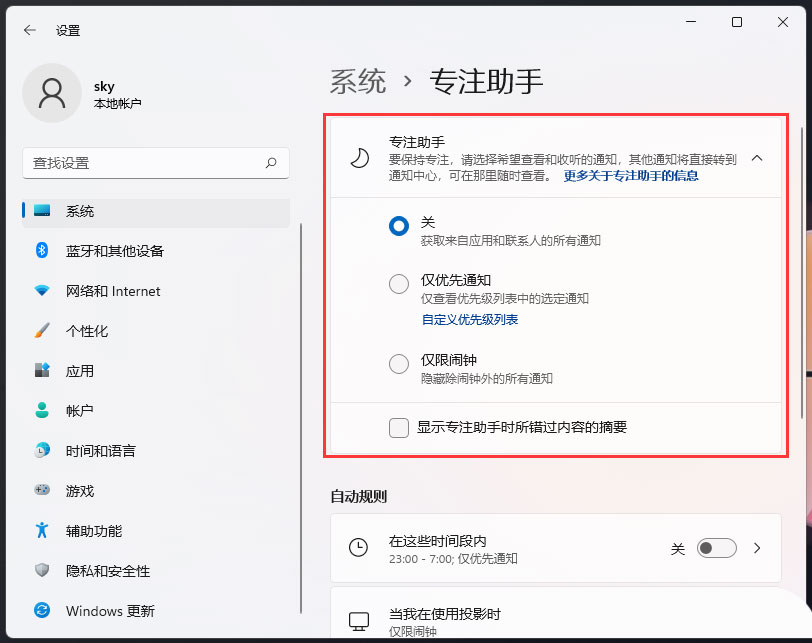The width and height of the screenshot is (812, 643).
Task: Click the Windows 更新 refresh icon
Action: pyautogui.click(x=42, y=610)
